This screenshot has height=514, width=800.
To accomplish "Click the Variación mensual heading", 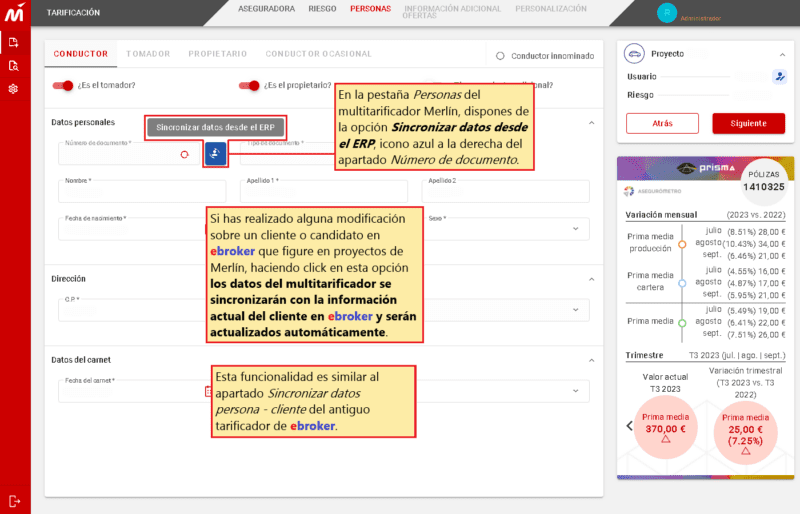I will click(661, 215).
